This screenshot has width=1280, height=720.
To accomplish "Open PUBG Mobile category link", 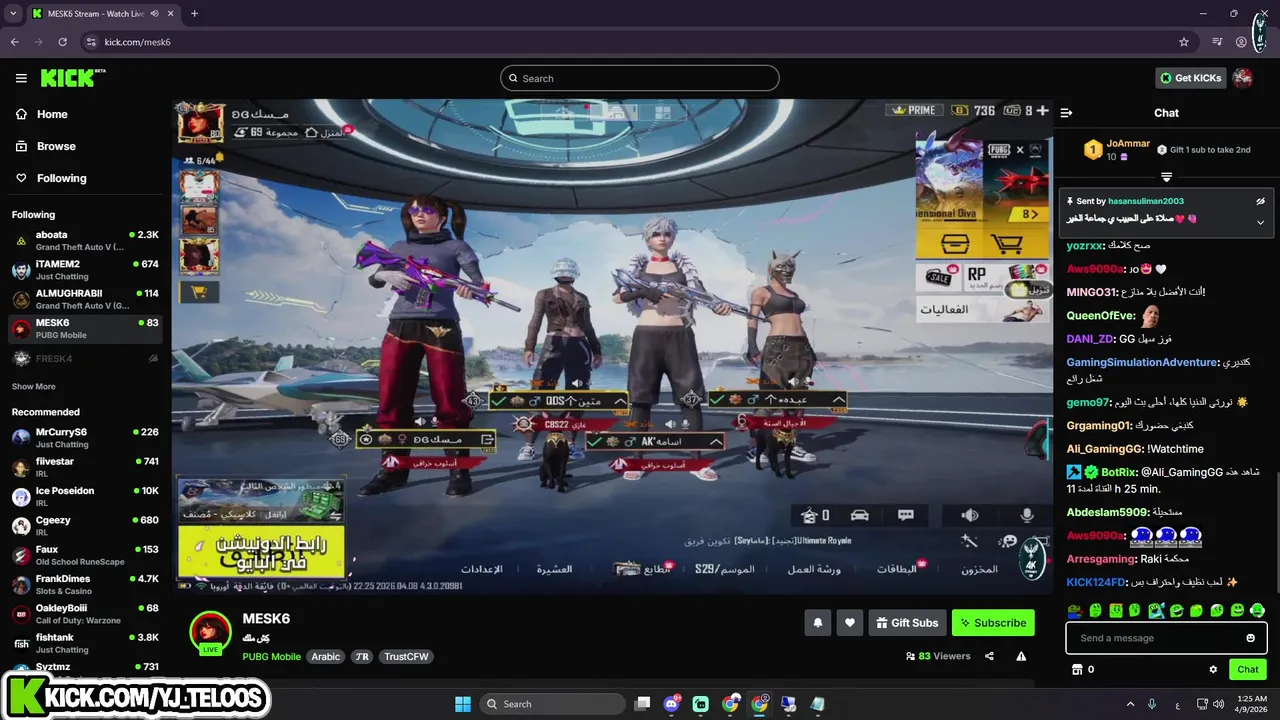I will (x=271, y=657).
